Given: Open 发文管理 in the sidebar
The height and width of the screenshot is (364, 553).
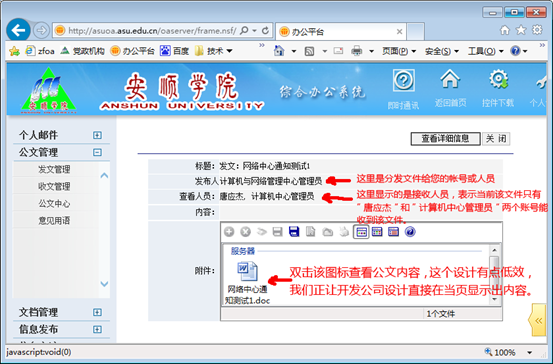Looking at the screenshot, I should click(x=54, y=170).
